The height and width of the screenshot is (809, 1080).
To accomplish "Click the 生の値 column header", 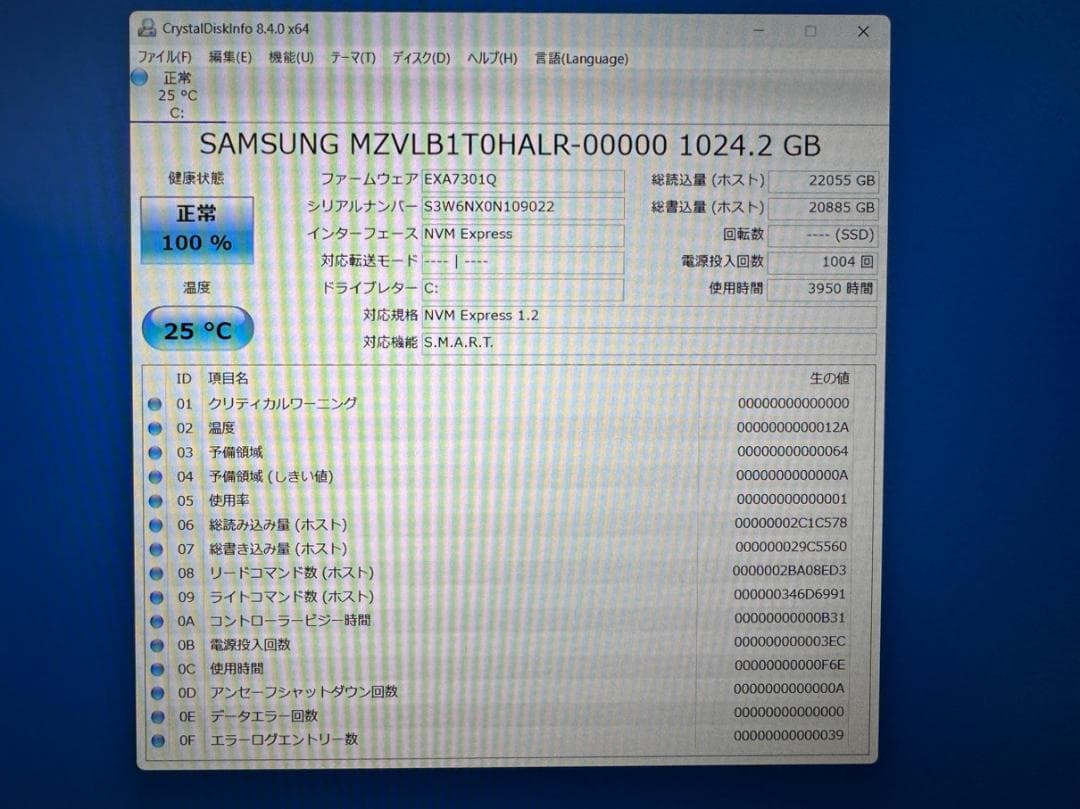I will [833, 379].
